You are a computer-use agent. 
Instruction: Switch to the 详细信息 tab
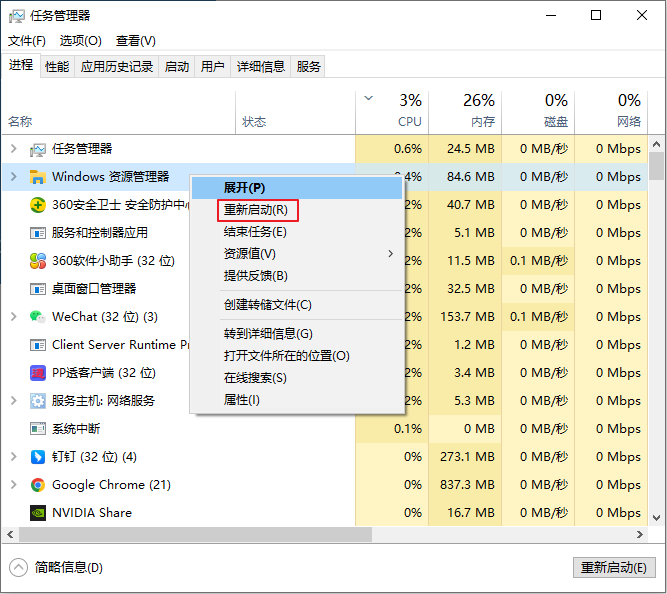pos(260,67)
